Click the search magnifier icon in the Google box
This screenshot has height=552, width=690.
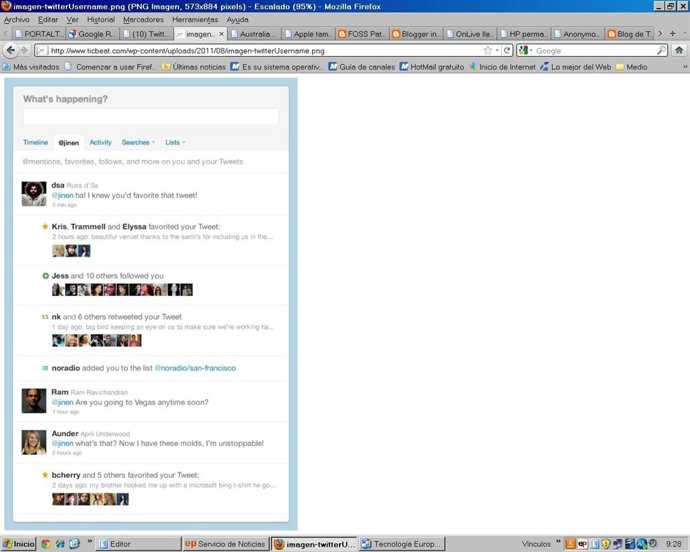click(x=661, y=50)
